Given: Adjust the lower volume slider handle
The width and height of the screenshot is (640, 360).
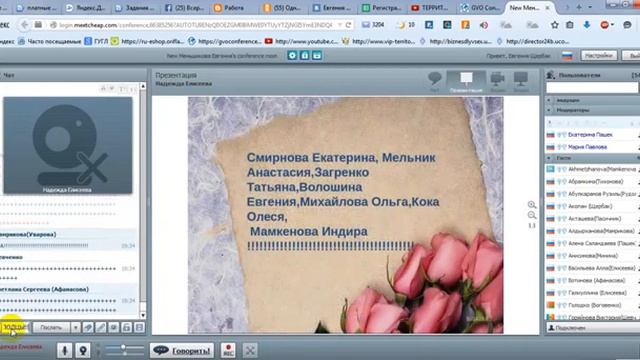Looking at the screenshot, I should click(125, 353).
